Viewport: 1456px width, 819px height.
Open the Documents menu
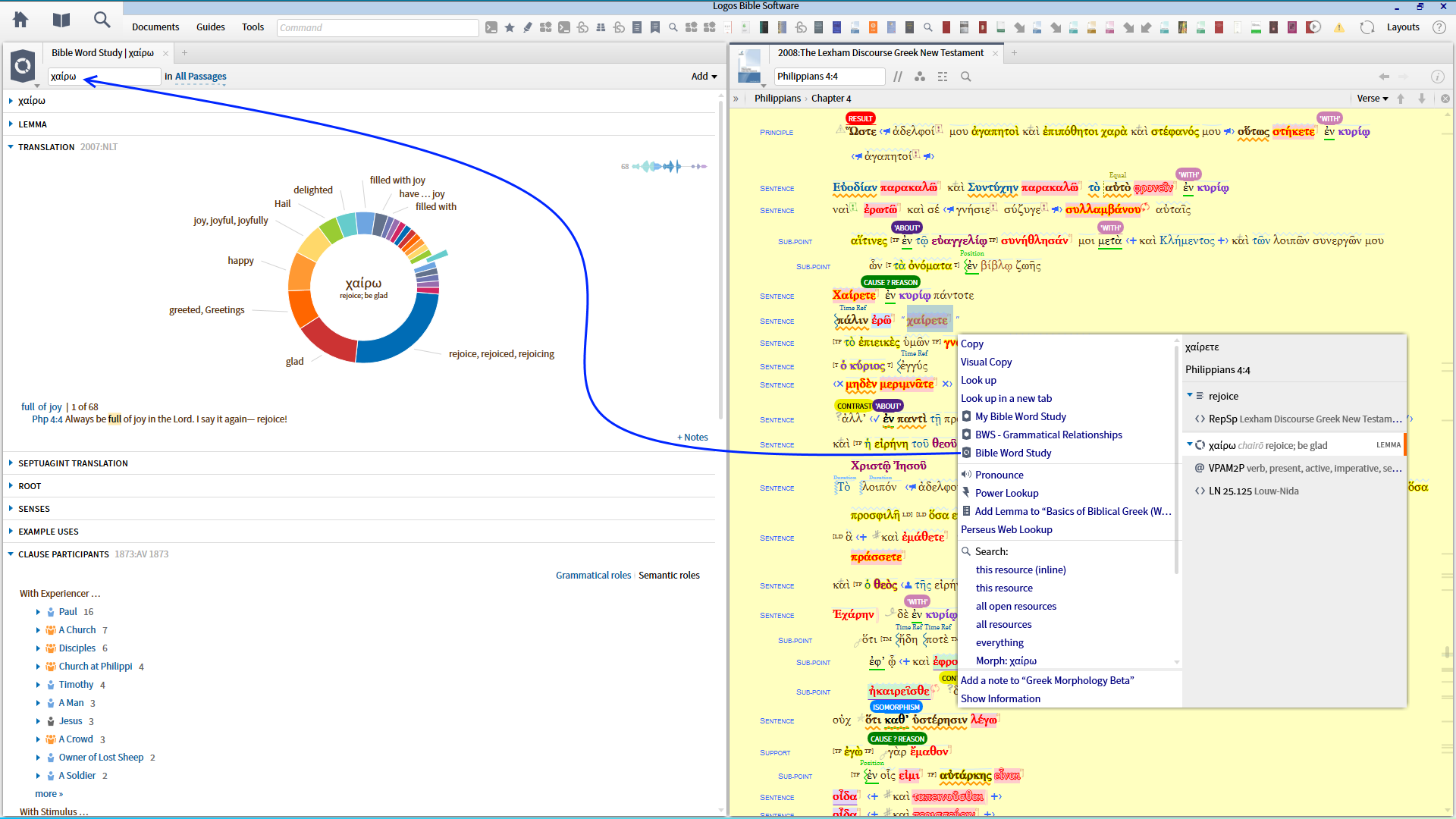[x=155, y=27]
